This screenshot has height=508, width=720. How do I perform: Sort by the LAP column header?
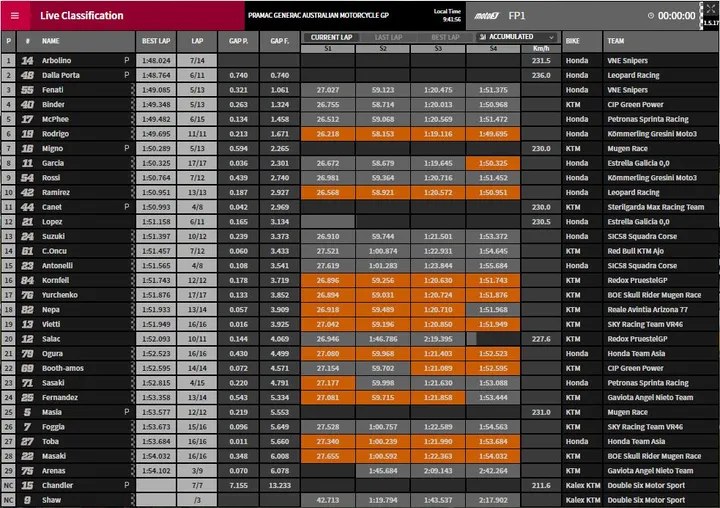click(197, 41)
